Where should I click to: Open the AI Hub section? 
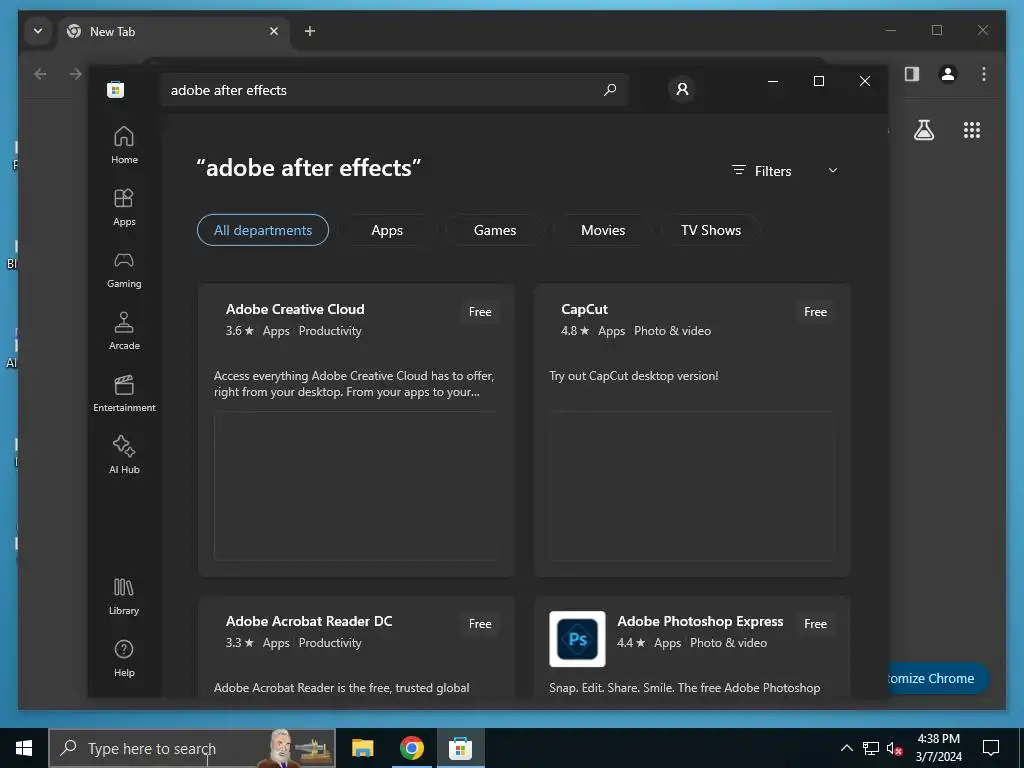click(x=124, y=456)
